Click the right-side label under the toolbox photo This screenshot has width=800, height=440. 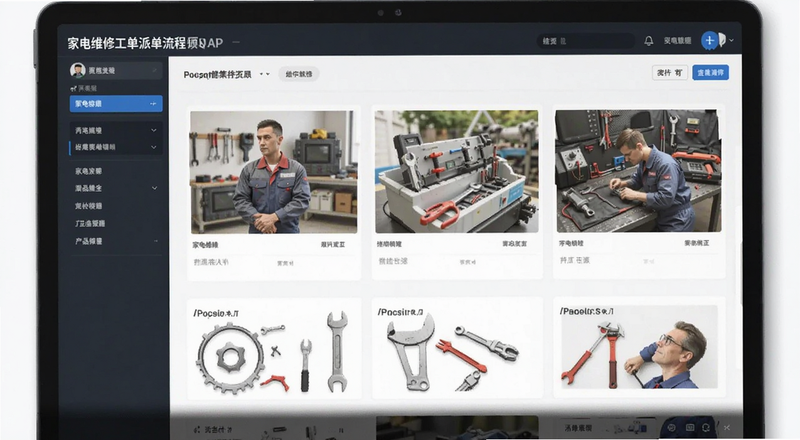[515, 244]
